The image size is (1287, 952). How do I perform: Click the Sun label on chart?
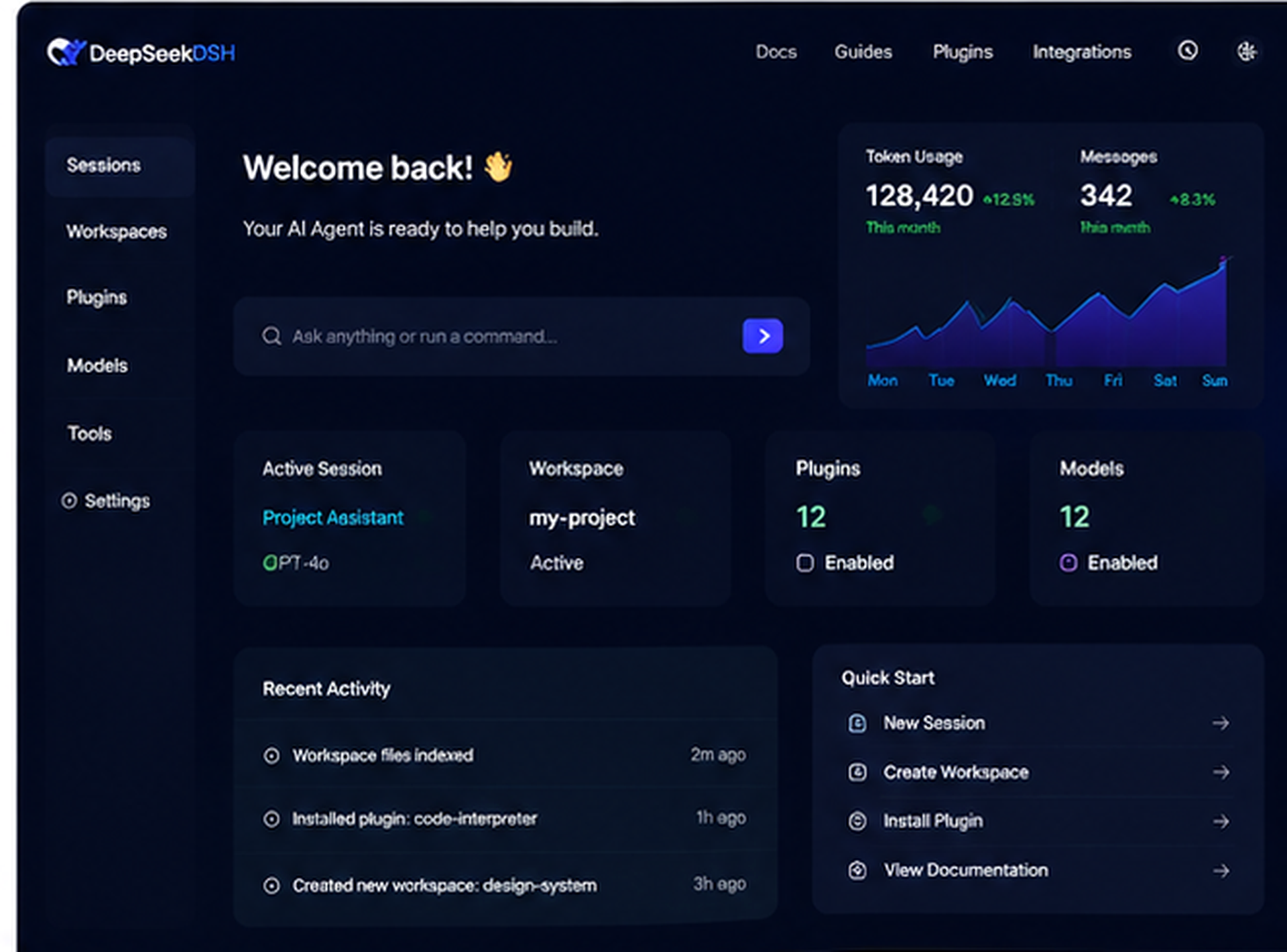coord(1215,381)
